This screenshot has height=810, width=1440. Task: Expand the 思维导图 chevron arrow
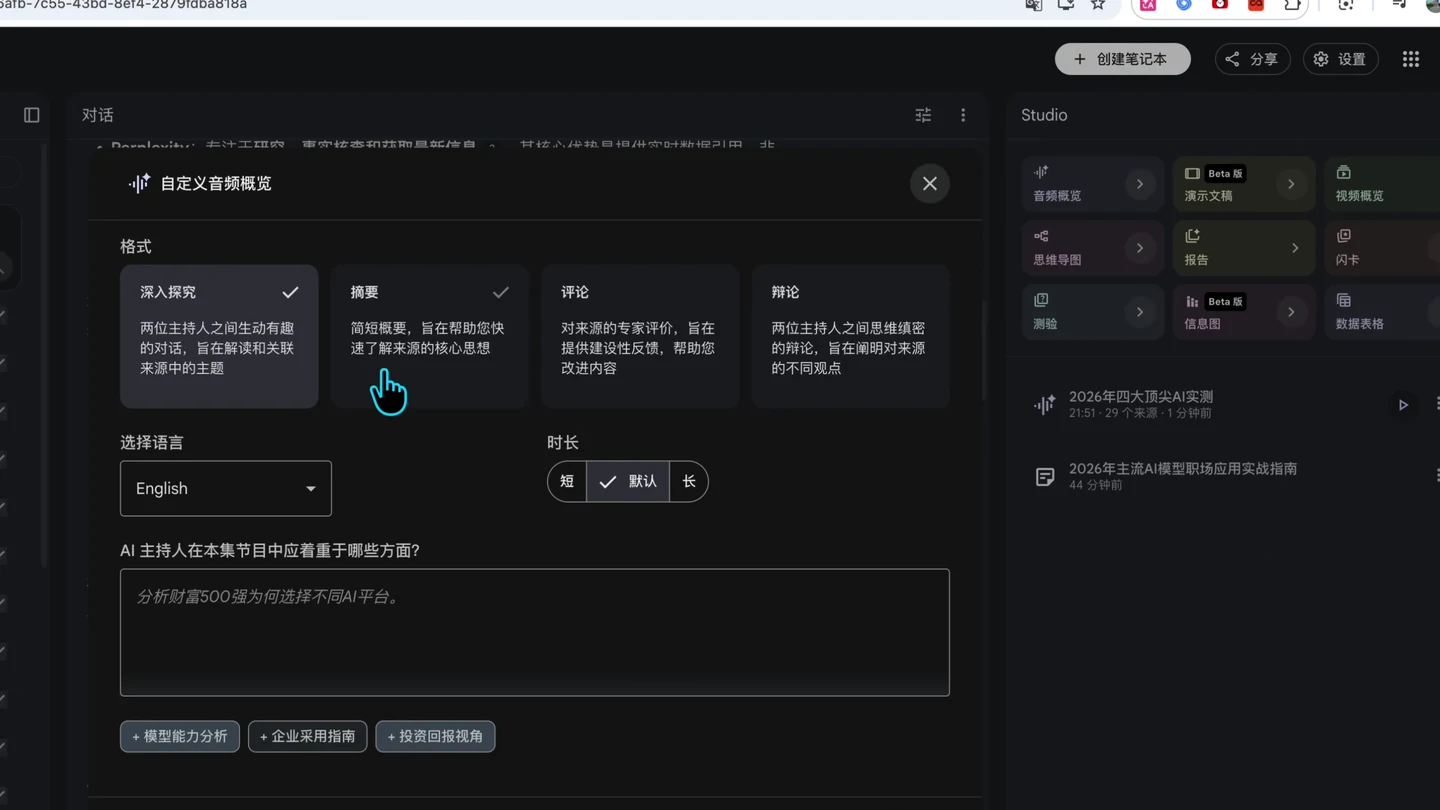click(1140, 248)
